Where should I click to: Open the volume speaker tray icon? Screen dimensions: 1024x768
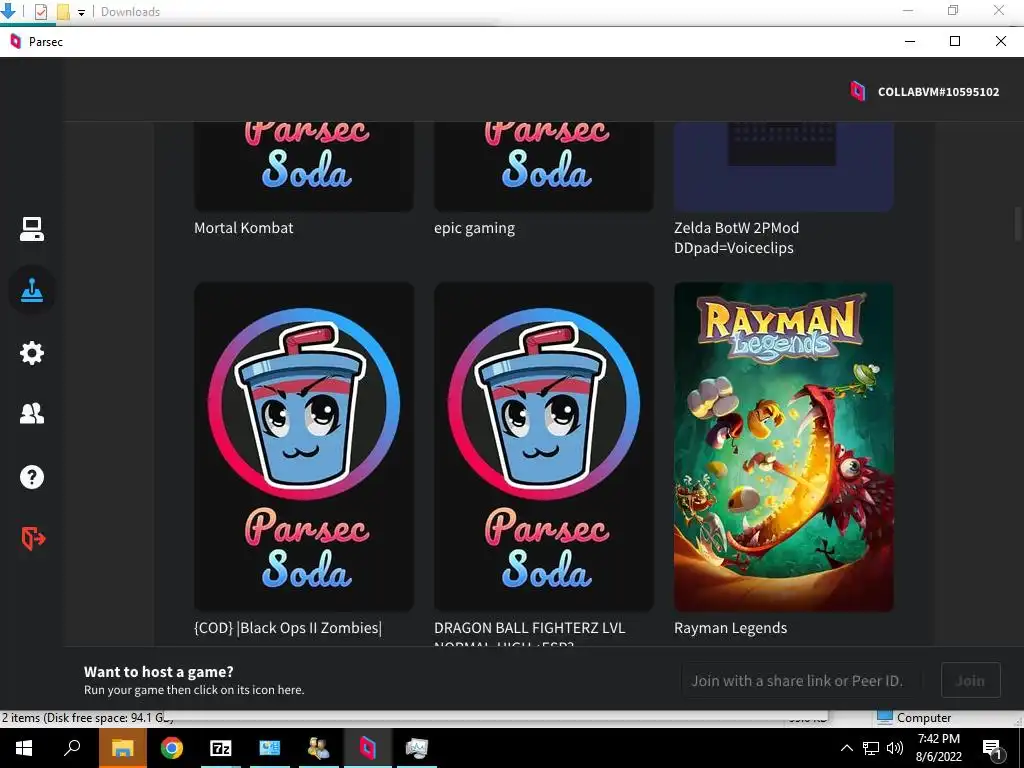coord(895,748)
